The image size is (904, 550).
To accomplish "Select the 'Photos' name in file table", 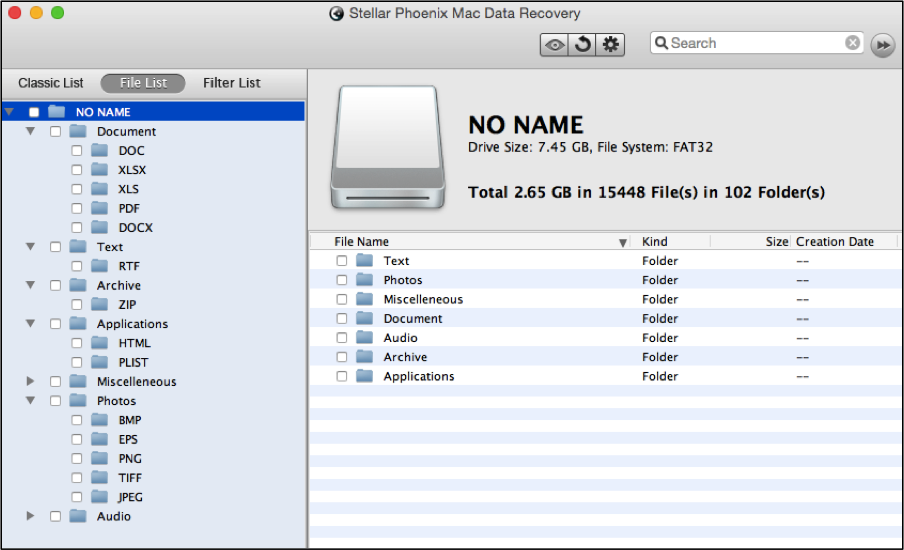I will click(x=403, y=280).
